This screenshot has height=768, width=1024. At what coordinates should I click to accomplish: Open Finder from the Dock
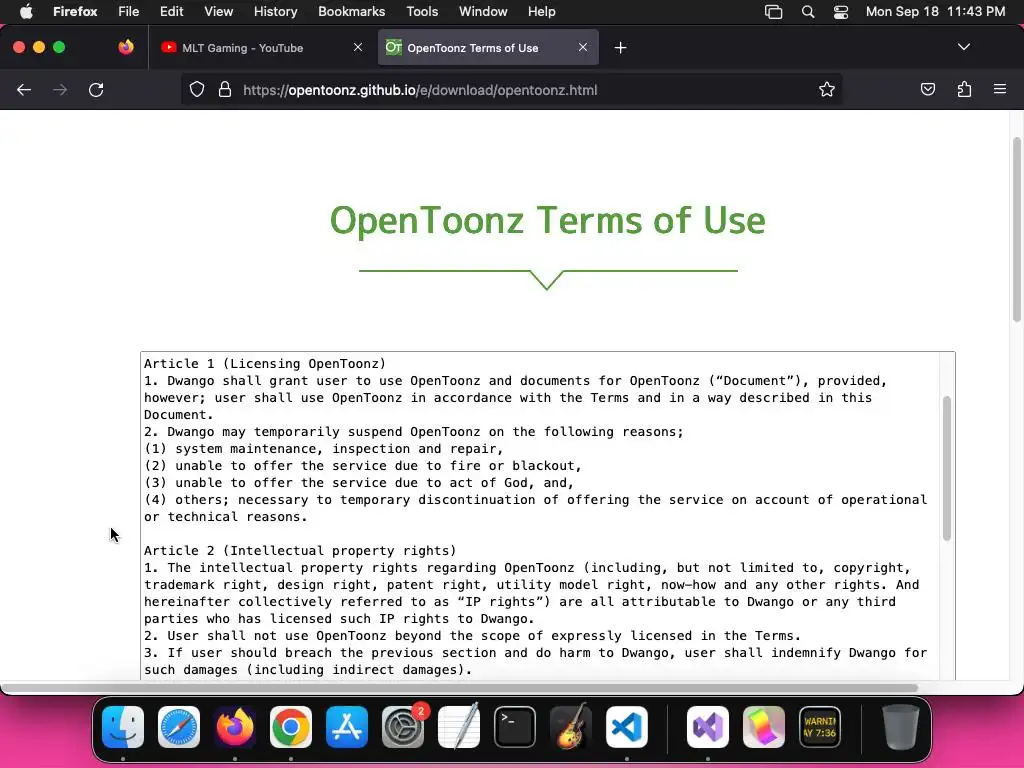tap(123, 727)
